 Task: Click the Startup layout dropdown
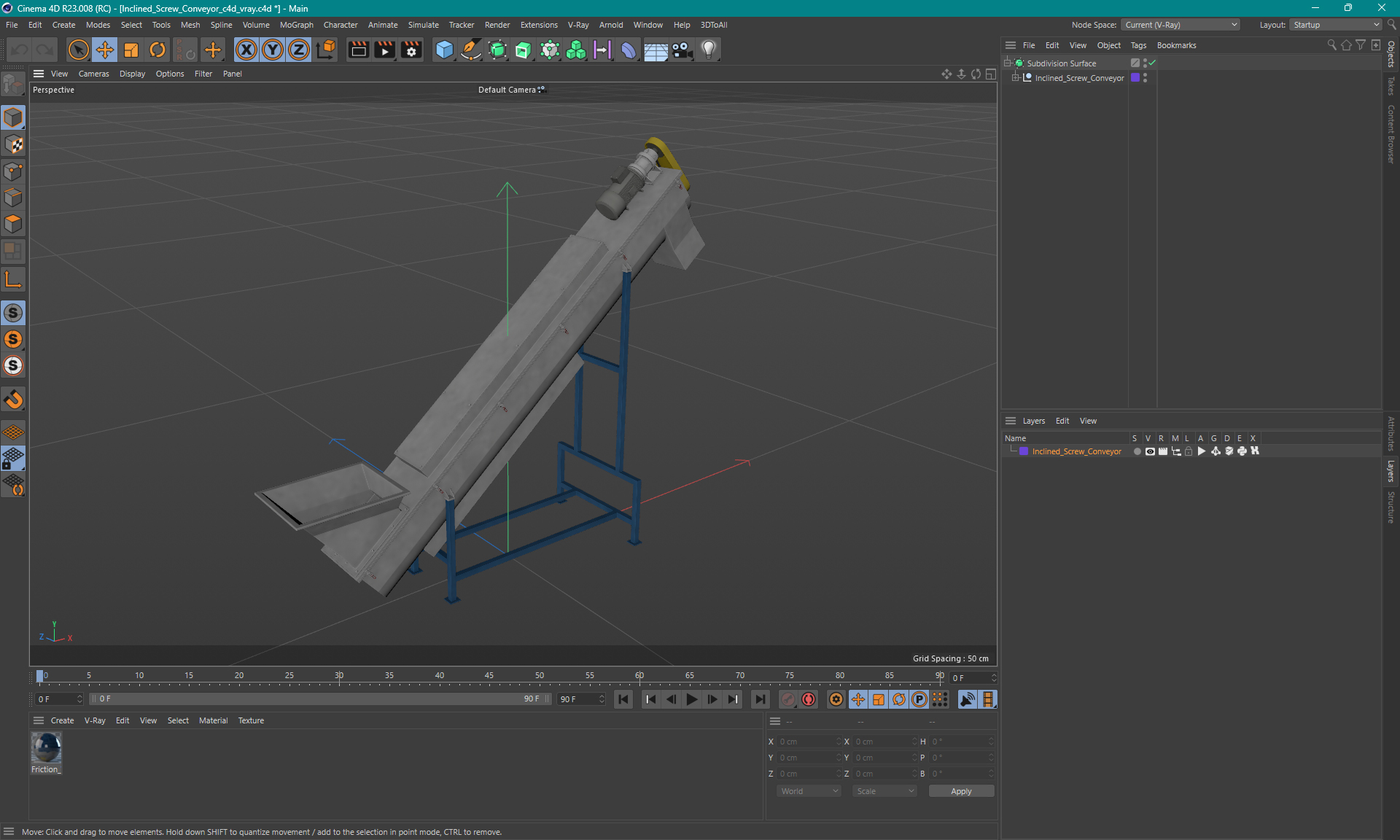tap(1335, 24)
